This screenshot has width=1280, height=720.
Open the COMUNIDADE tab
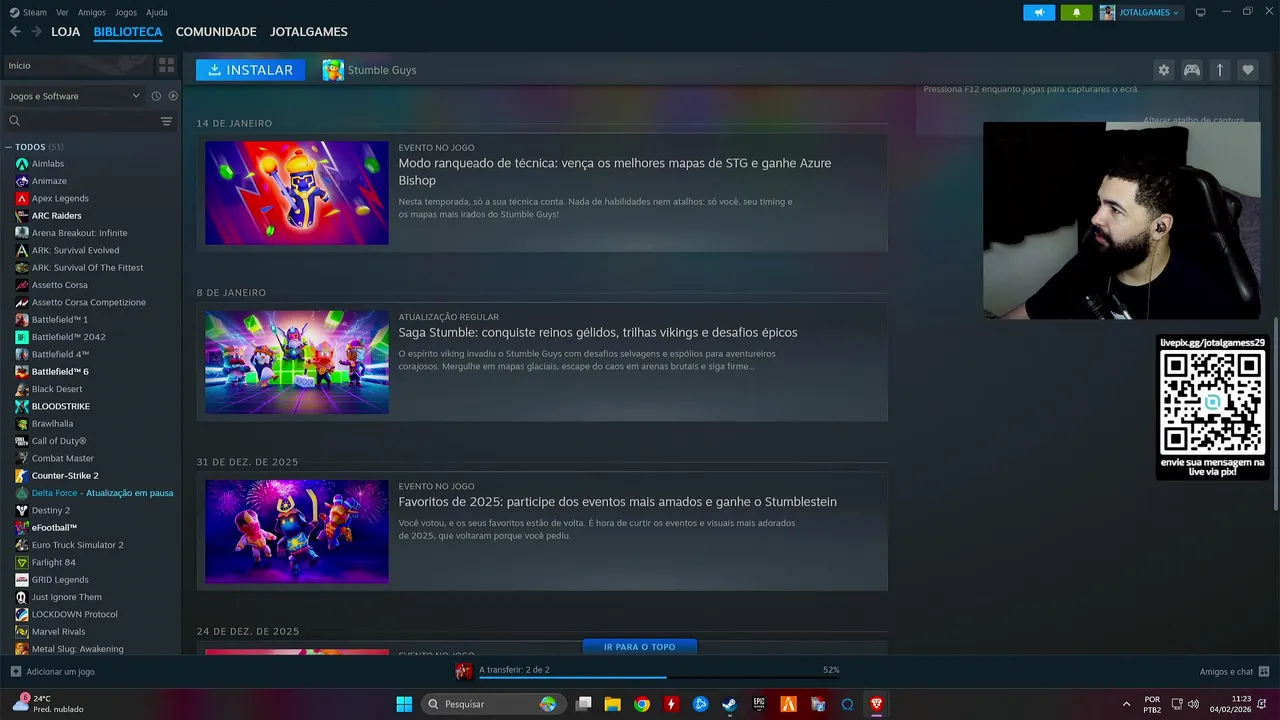coord(216,32)
